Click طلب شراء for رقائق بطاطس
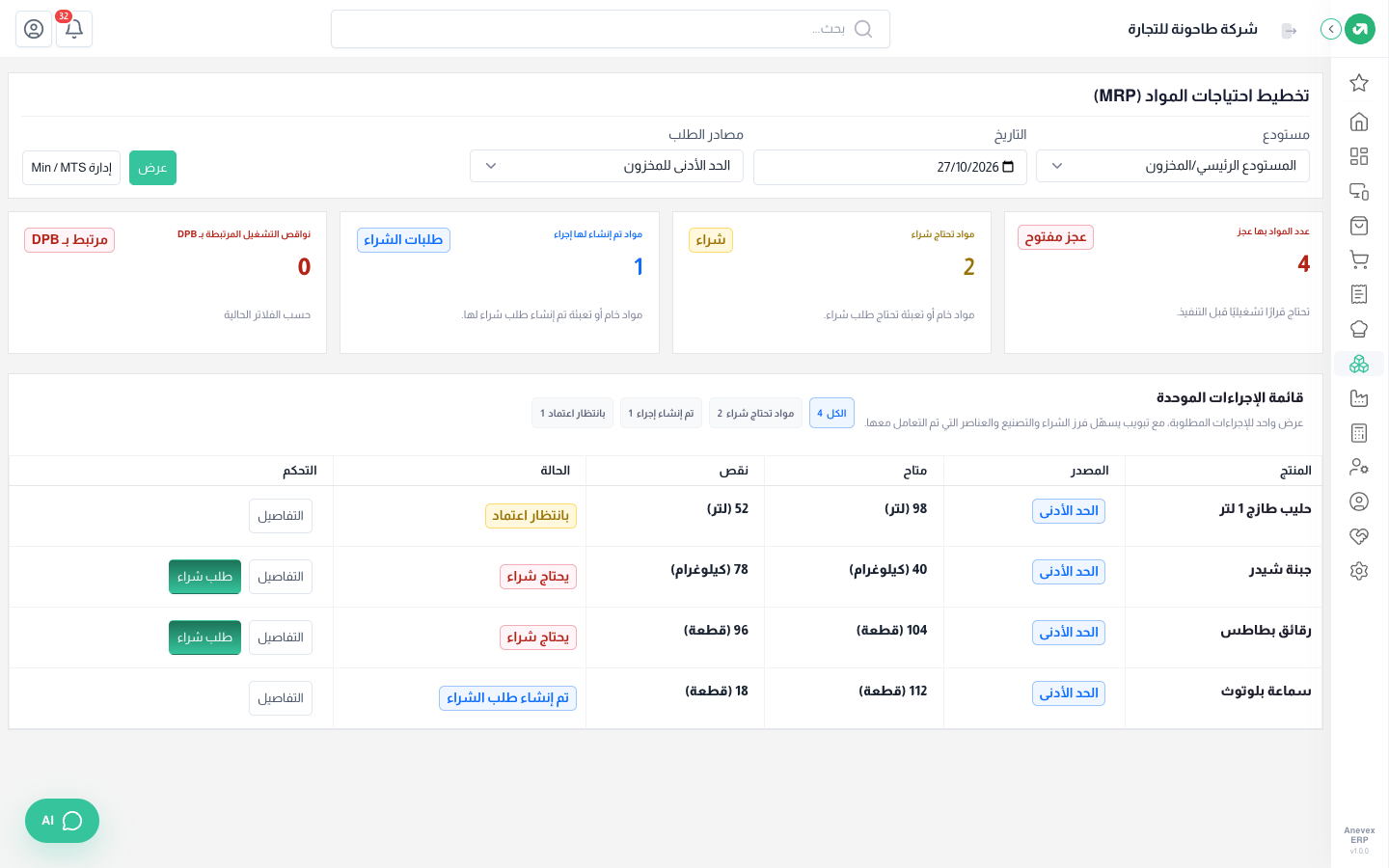The height and width of the screenshot is (868, 1389). tap(204, 637)
